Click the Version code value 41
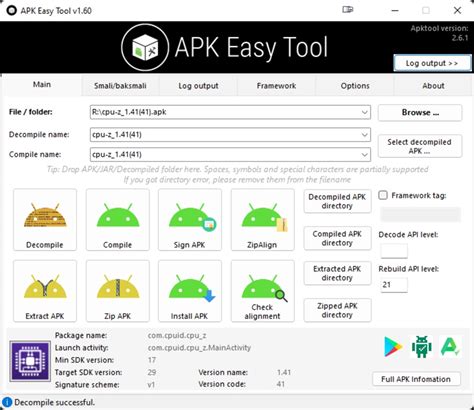The image size is (474, 410). [x=281, y=384]
